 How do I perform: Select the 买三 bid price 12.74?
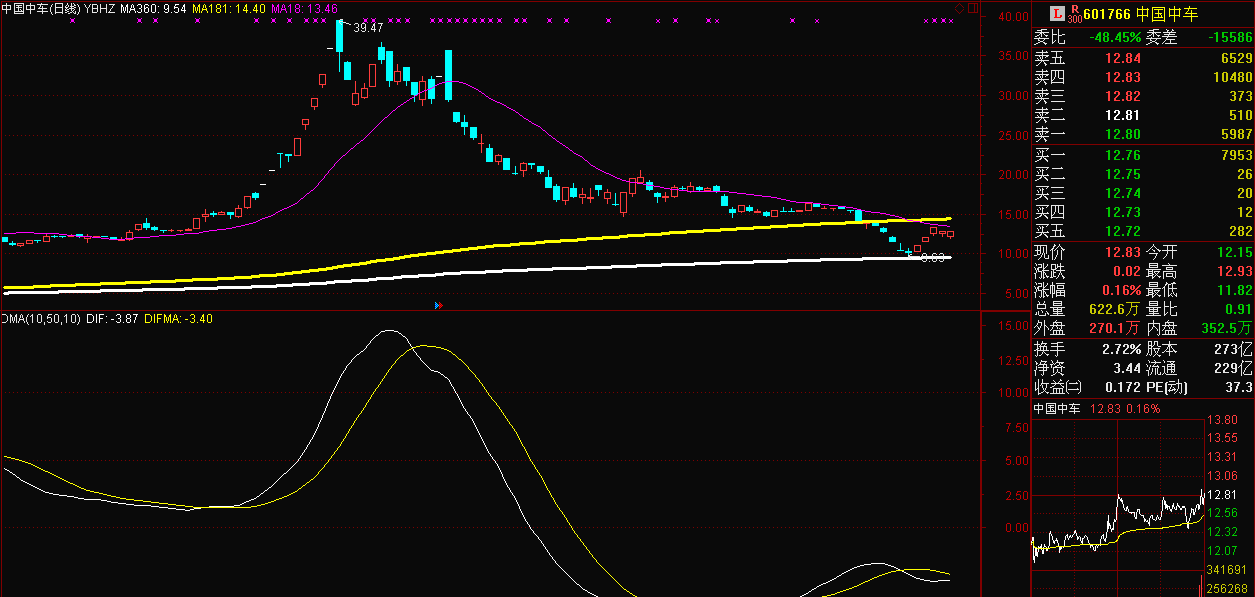click(1124, 193)
